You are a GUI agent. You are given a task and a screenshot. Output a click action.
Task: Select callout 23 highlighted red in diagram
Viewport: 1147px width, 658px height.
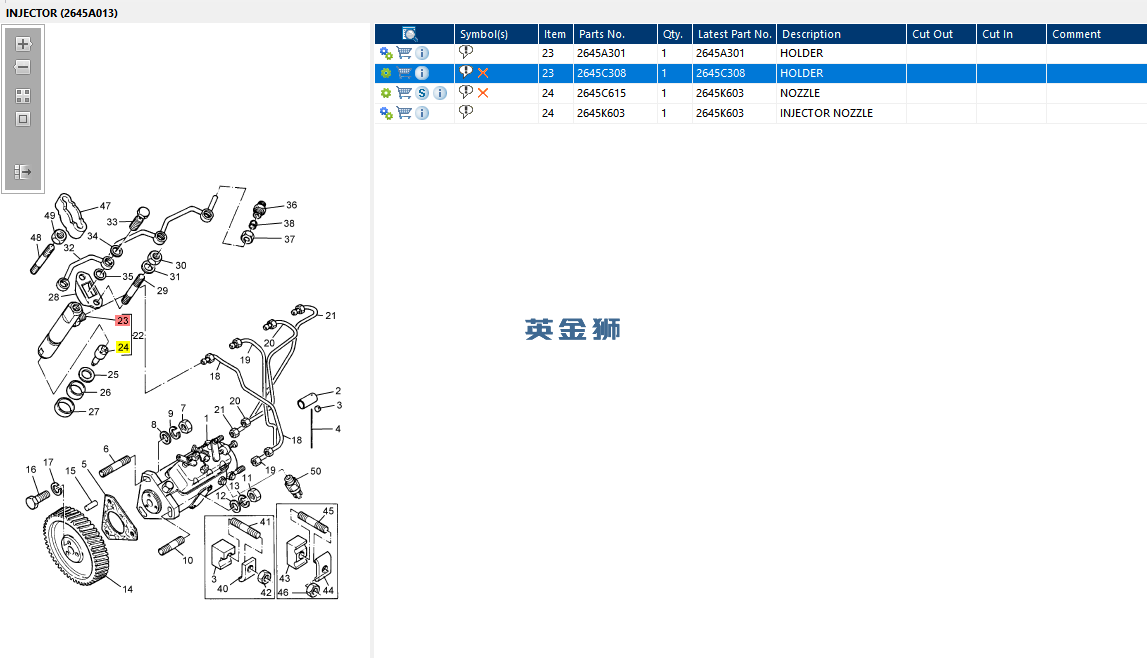tap(123, 320)
